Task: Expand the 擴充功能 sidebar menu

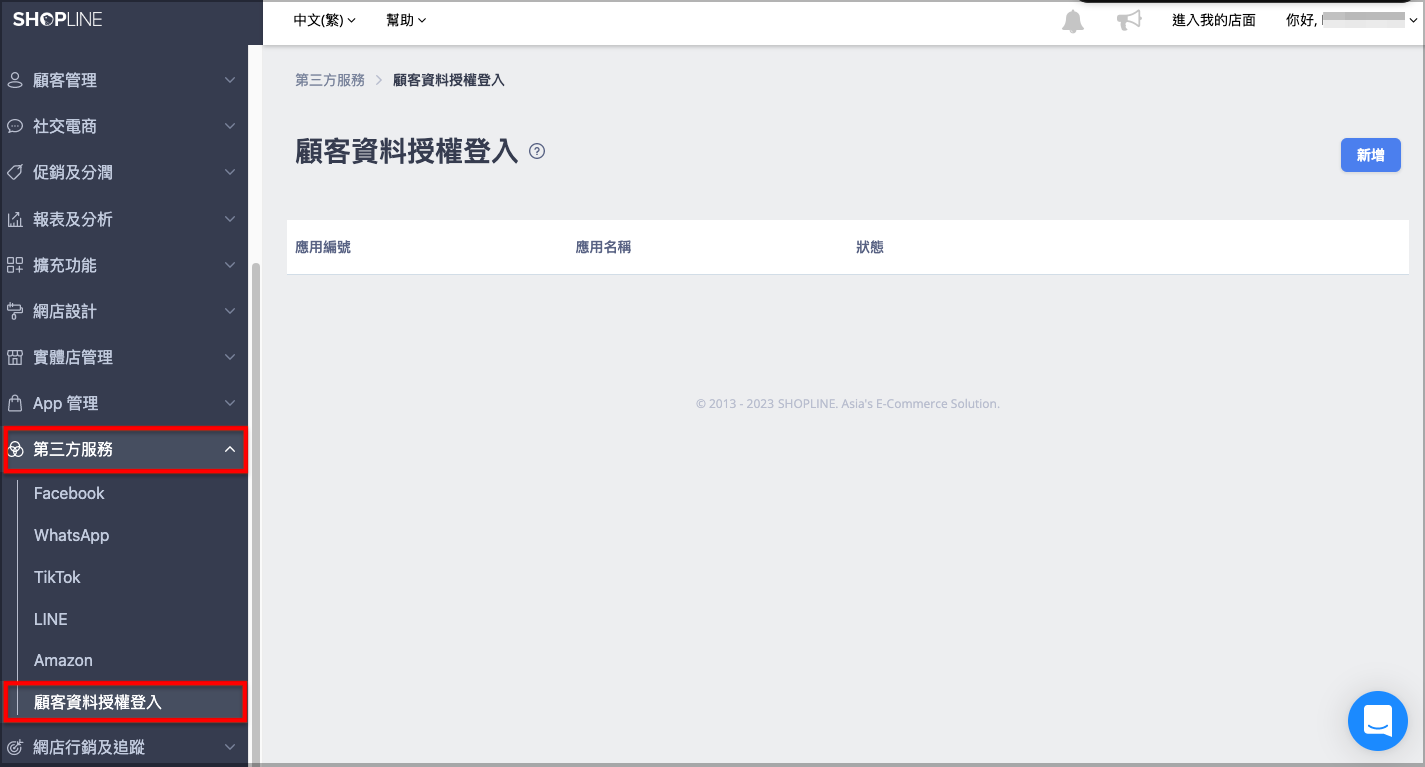Action: pos(124,265)
